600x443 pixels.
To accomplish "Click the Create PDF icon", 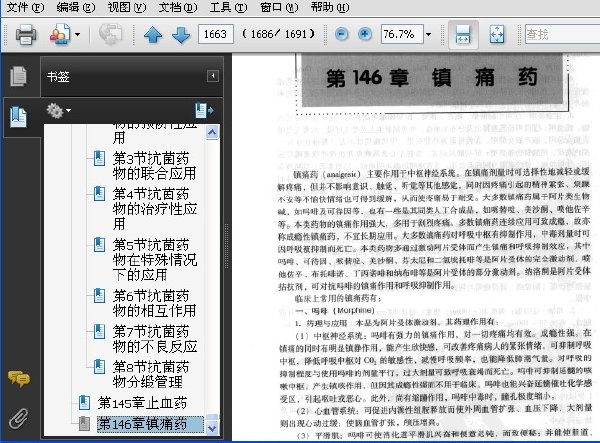I will tap(59, 35).
